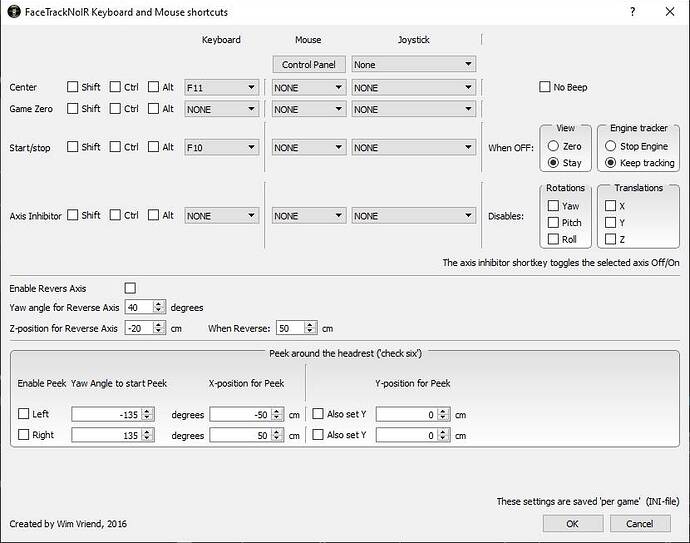This screenshot has width=690, height=543.
Task: Open the Start/stop mouse dropdown
Action: click(x=308, y=147)
